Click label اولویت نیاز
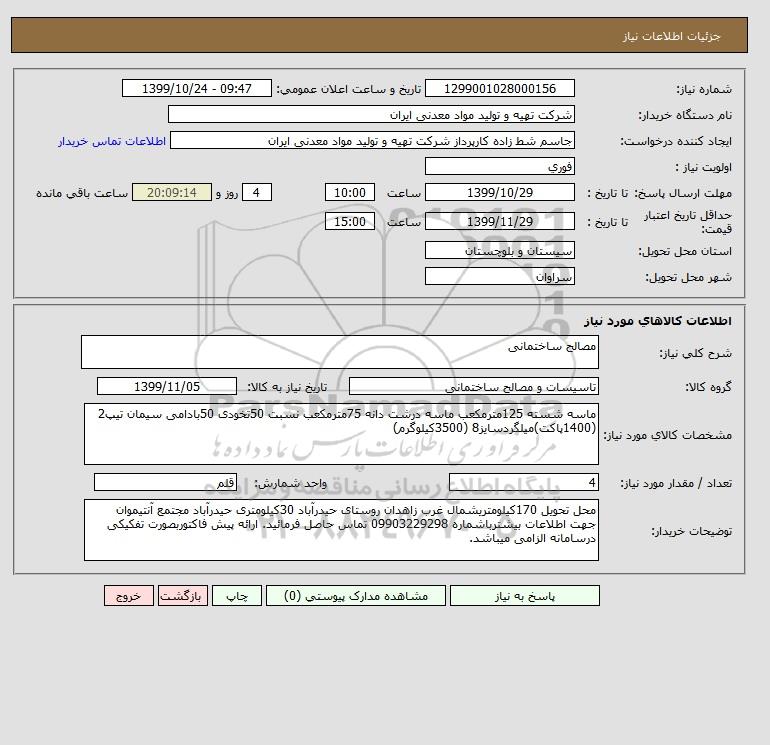Screen dimensions: 770x745 [x=704, y=167]
